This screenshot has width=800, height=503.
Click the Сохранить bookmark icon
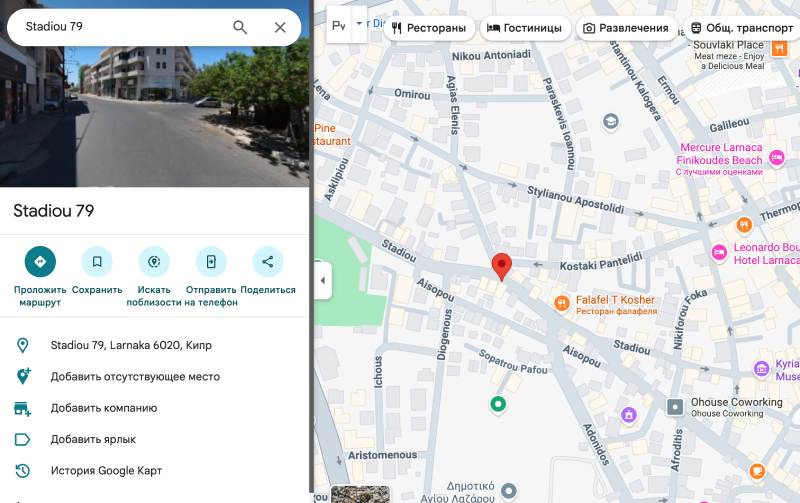coord(97,262)
